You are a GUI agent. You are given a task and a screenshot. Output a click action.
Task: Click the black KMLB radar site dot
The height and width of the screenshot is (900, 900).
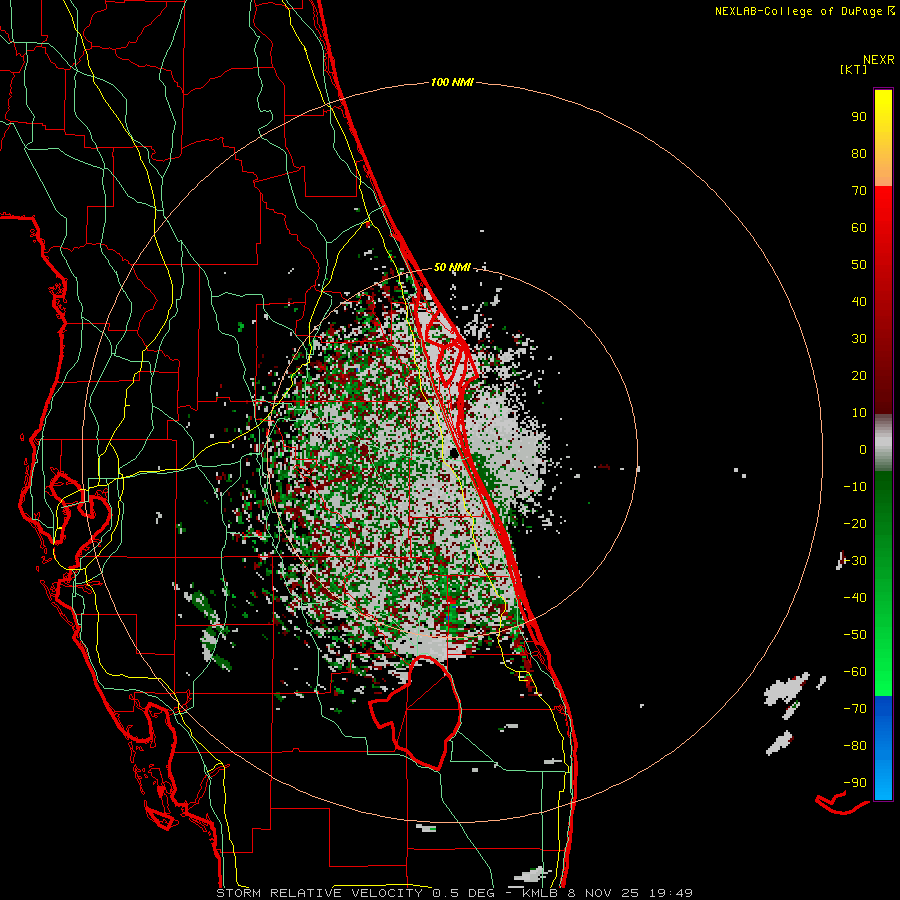(x=454, y=453)
